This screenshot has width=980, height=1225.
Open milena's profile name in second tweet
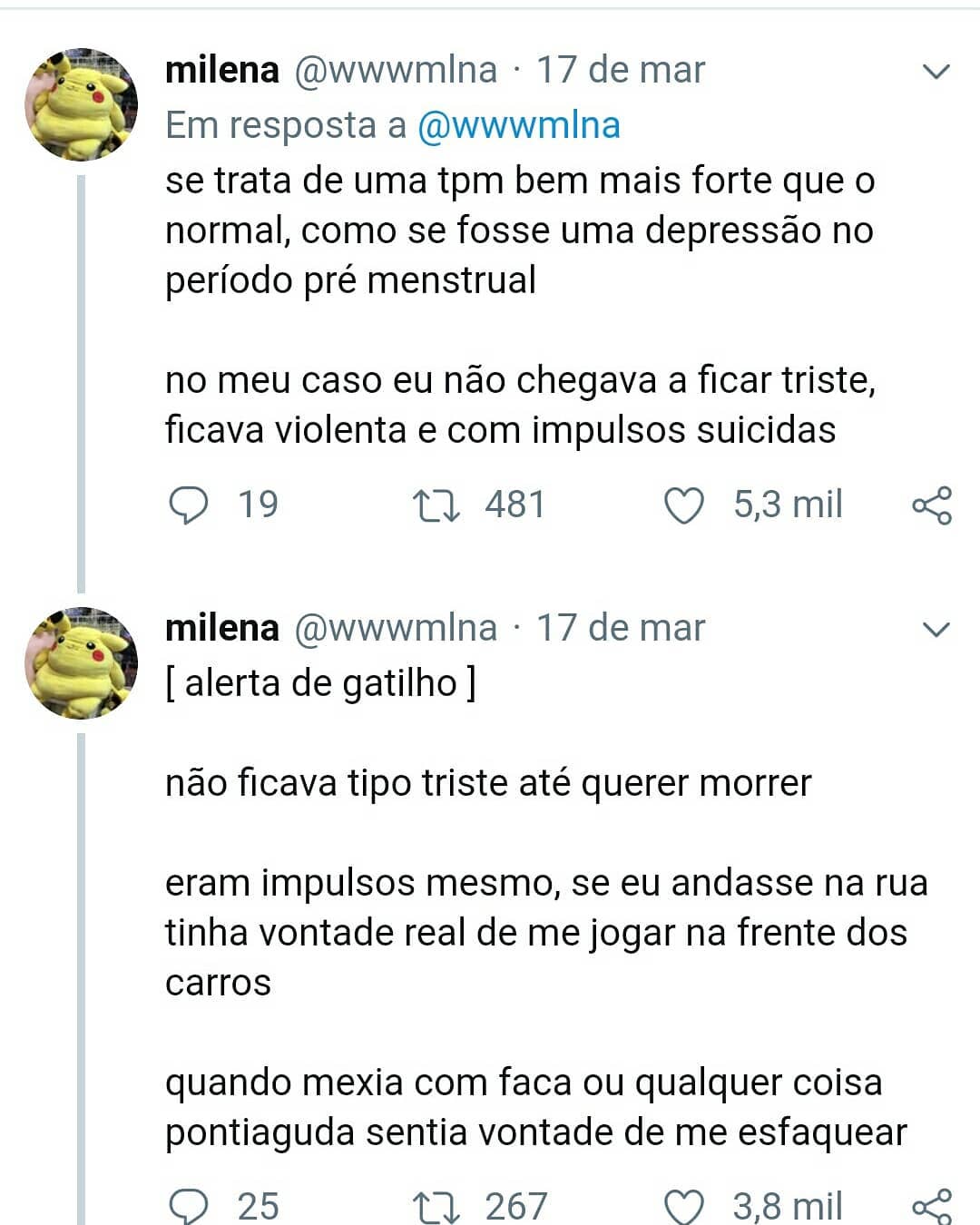[221, 628]
